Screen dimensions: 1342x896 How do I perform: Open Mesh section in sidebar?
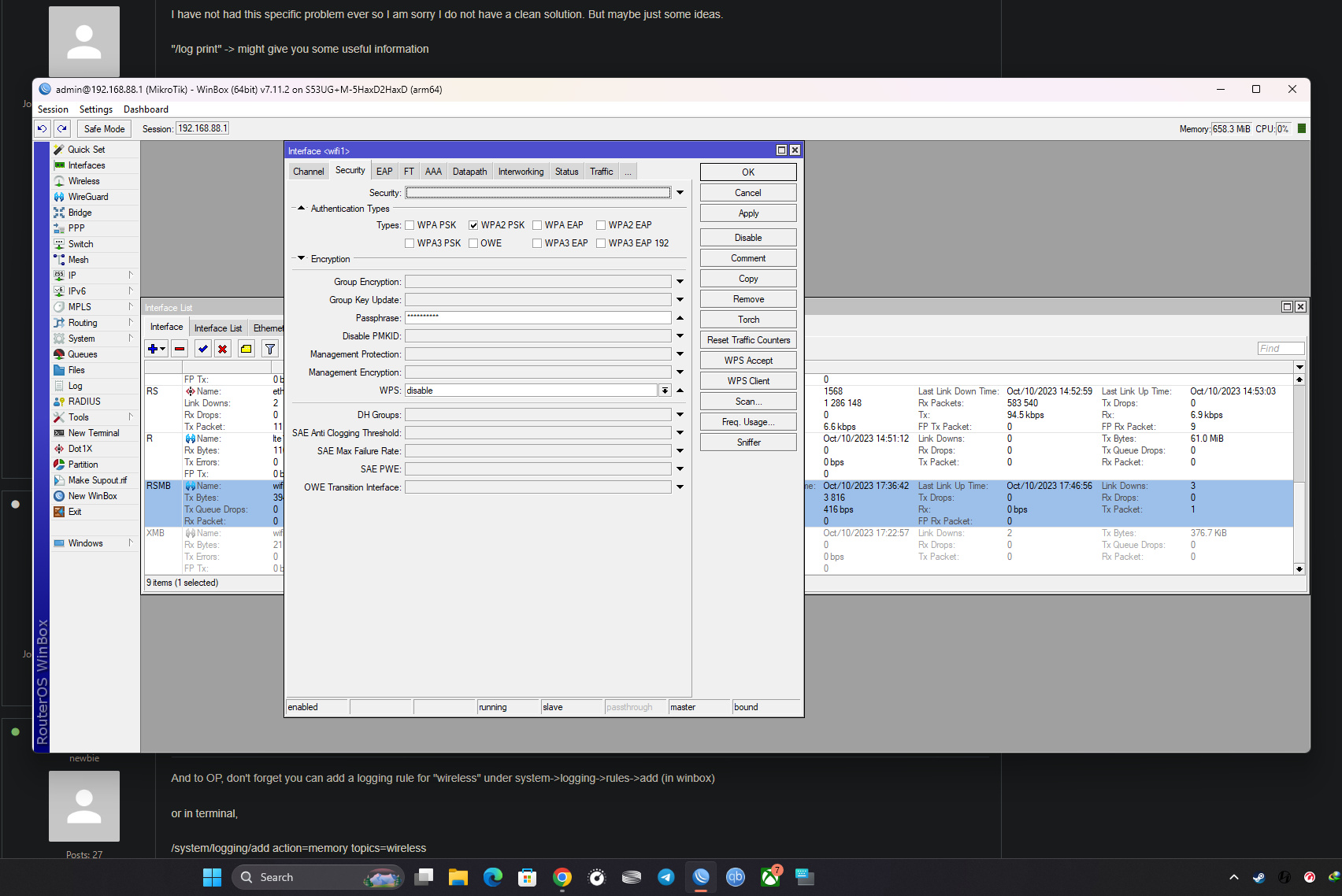[78, 260]
